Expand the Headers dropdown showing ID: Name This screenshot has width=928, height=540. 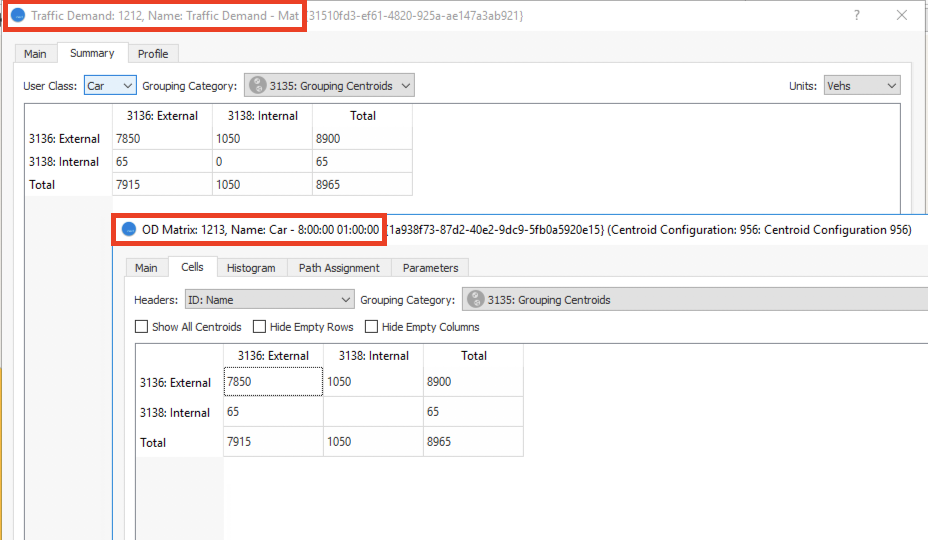point(269,299)
